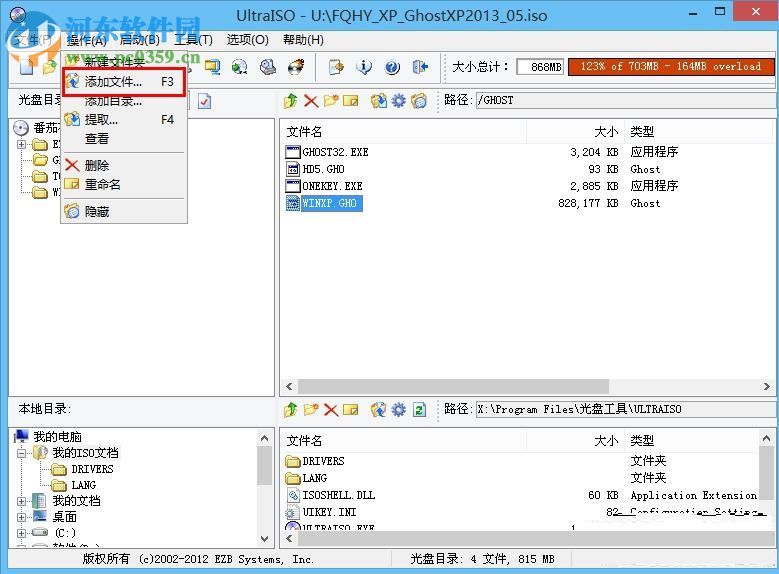
Task: Choose 重命名 from the dropdown menu
Action: point(124,184)
